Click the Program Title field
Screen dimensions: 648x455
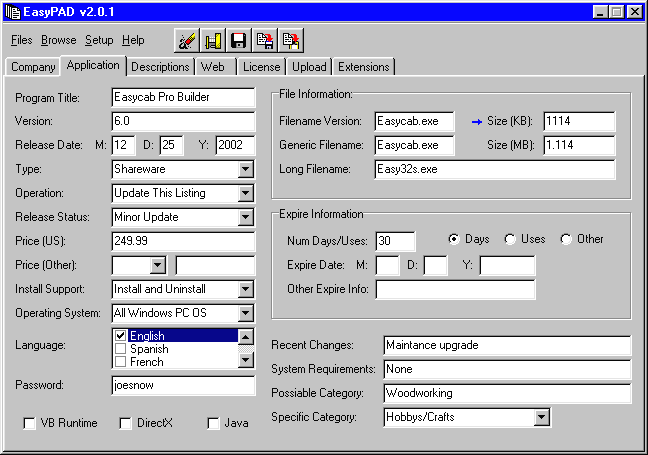(x=183, y=98)
